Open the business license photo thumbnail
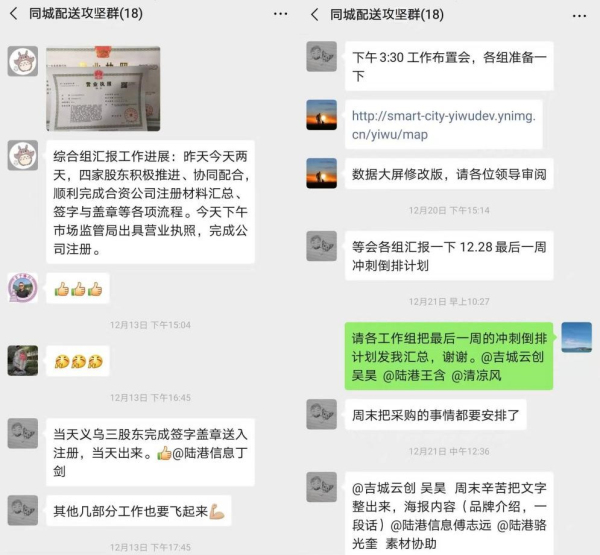Screen dimensions: 600x555 103,89
